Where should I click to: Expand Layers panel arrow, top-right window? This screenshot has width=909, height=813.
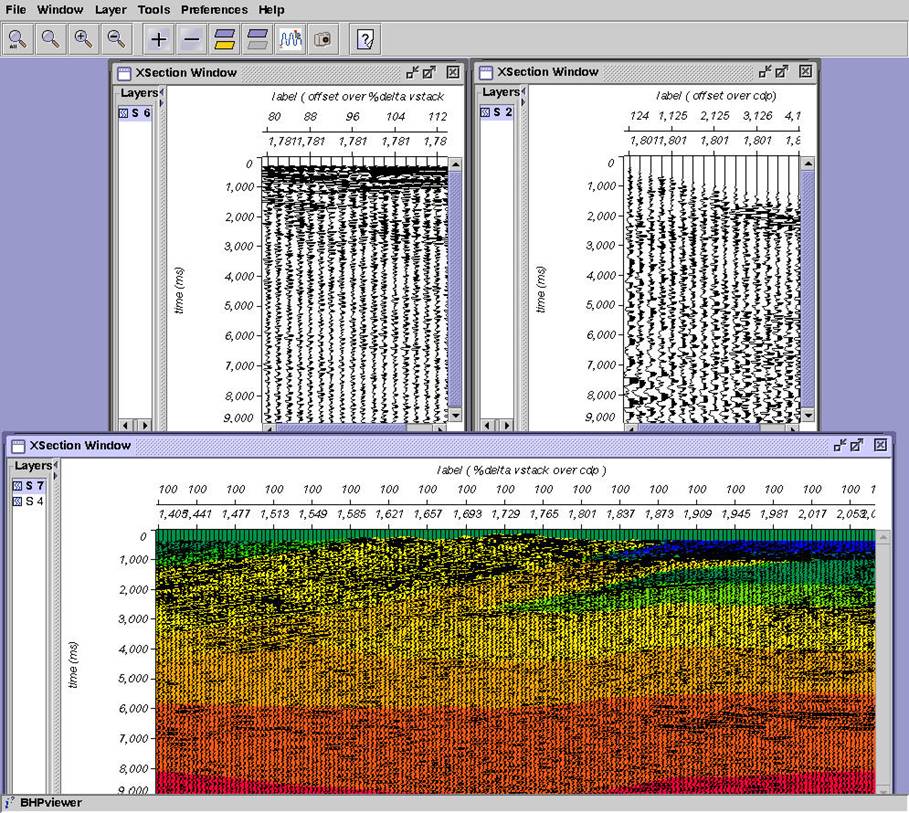523,102
